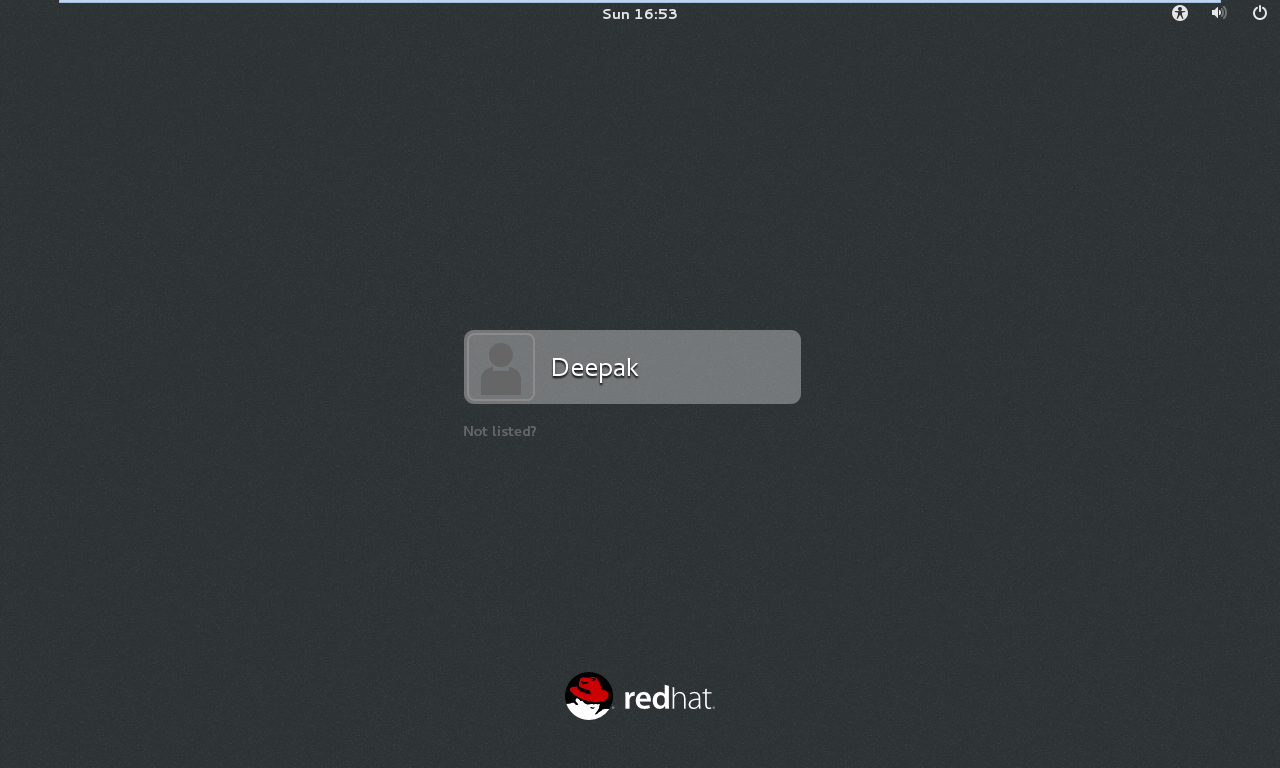
Task: Click the head of the avatar silhouette
Action: pyautogui.click(x=501, y=354)
